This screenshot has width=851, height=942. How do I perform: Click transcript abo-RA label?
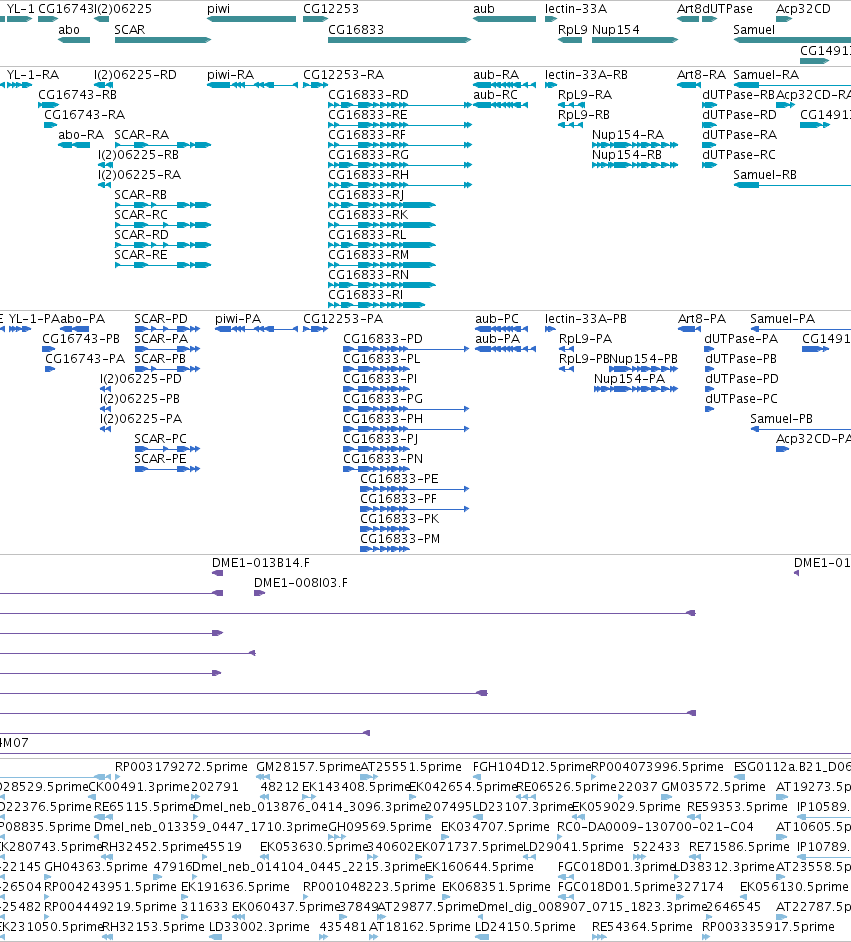point(81,135)
